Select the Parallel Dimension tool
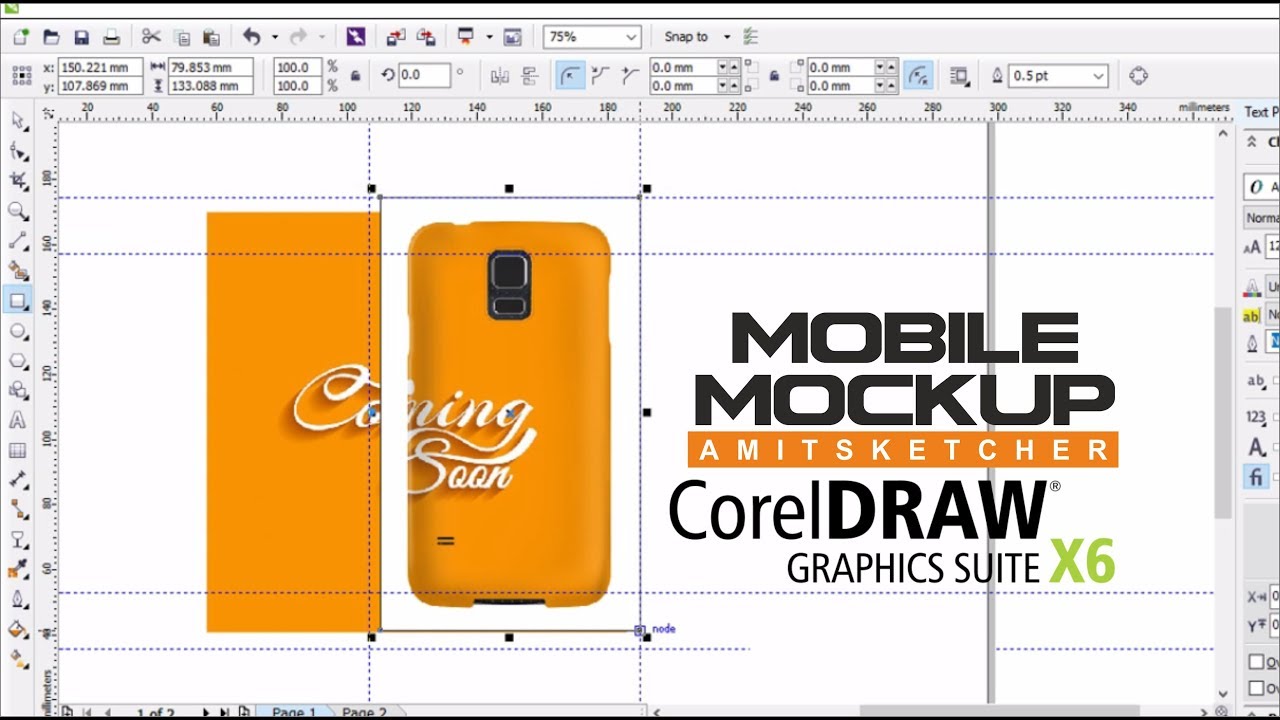The height and width of the screenshot is (720, 1280). point(18,480)
